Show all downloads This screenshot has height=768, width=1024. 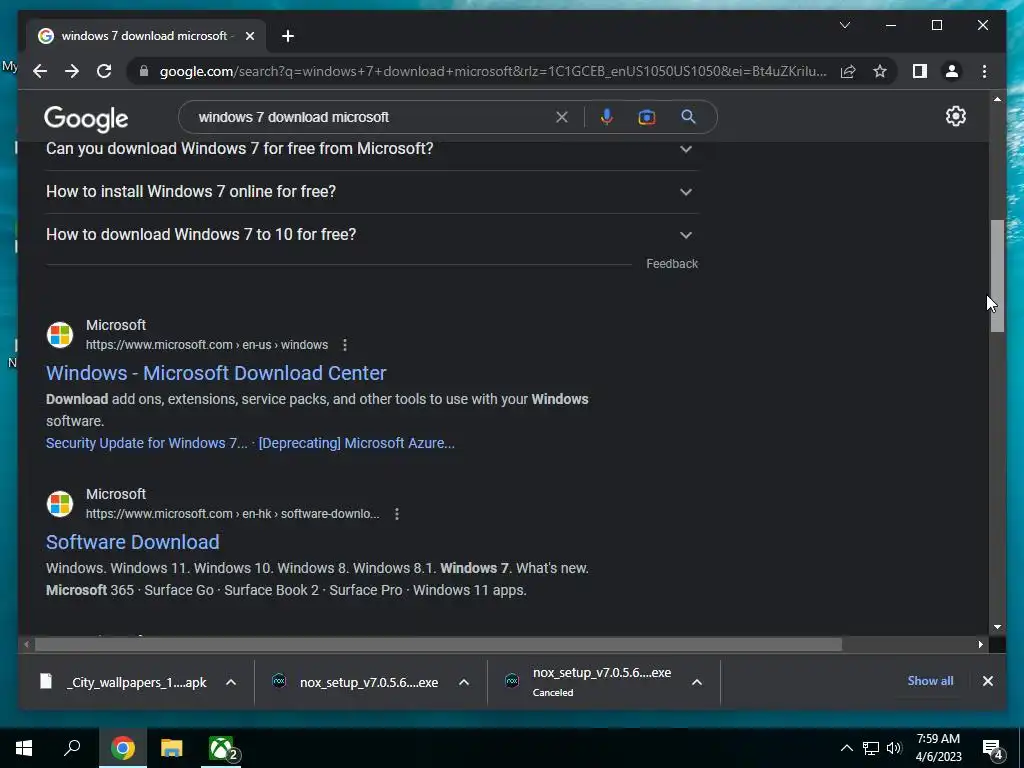pyautogui.click(x=930, y=680)
